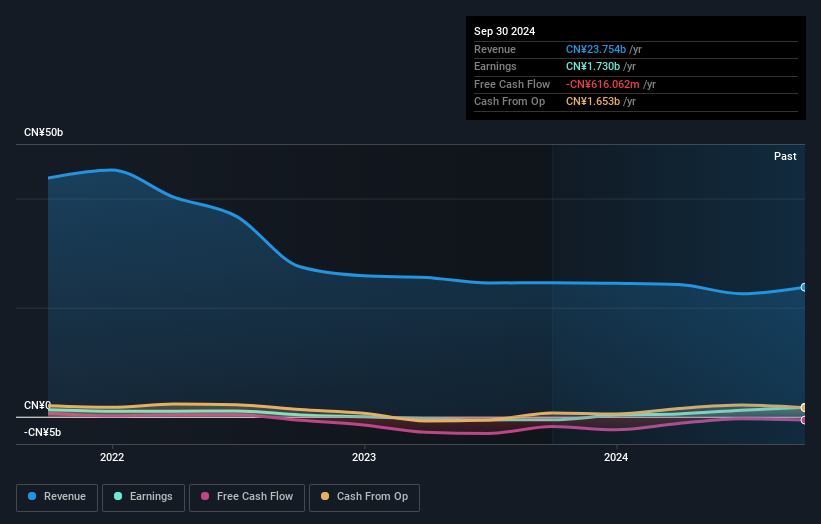
Task: Click the Free Cash Flow row label in the tooltip
Action: coord(512,84)
